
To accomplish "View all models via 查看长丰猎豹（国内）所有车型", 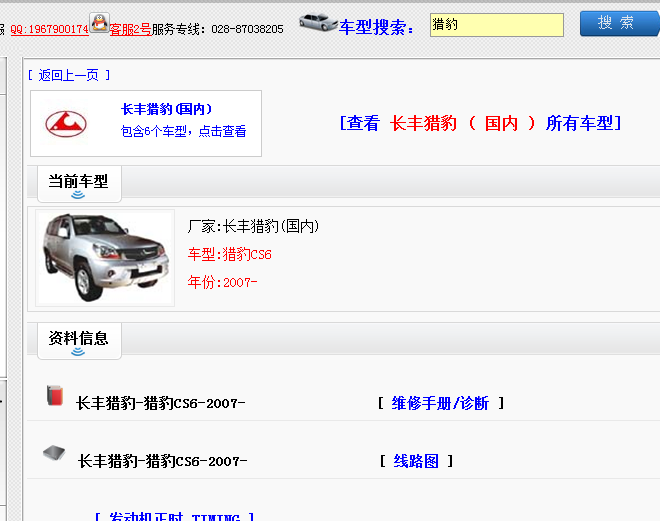I will point(480,123).
